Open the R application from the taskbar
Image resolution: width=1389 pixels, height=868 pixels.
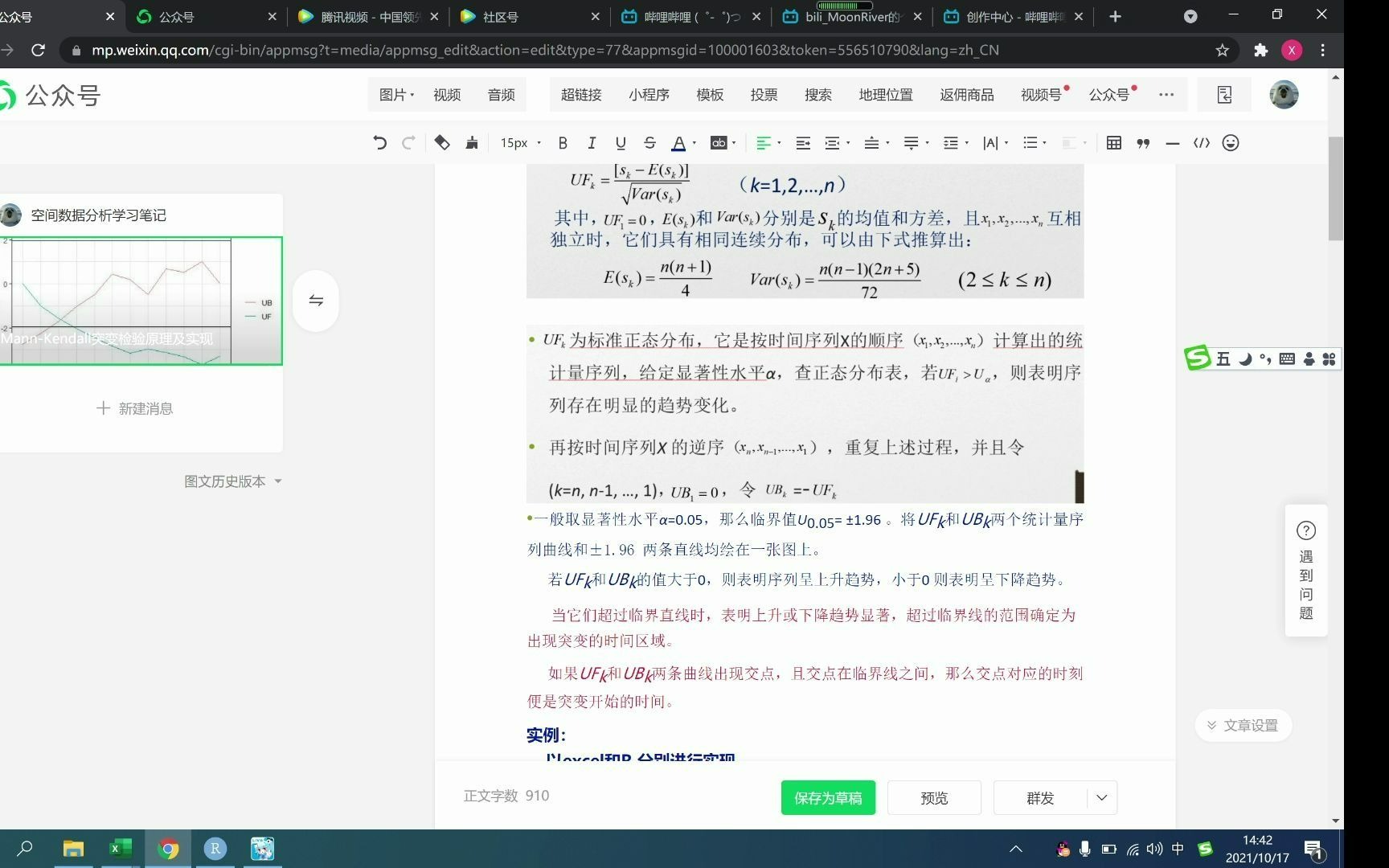coord(215,849)
